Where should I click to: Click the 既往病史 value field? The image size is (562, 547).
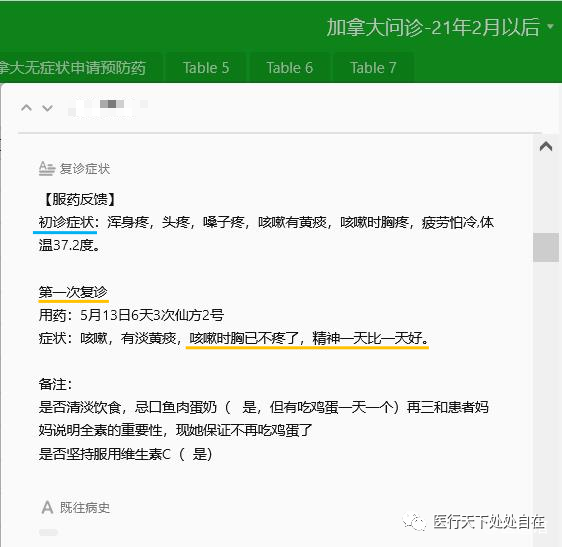coord(48,532)
